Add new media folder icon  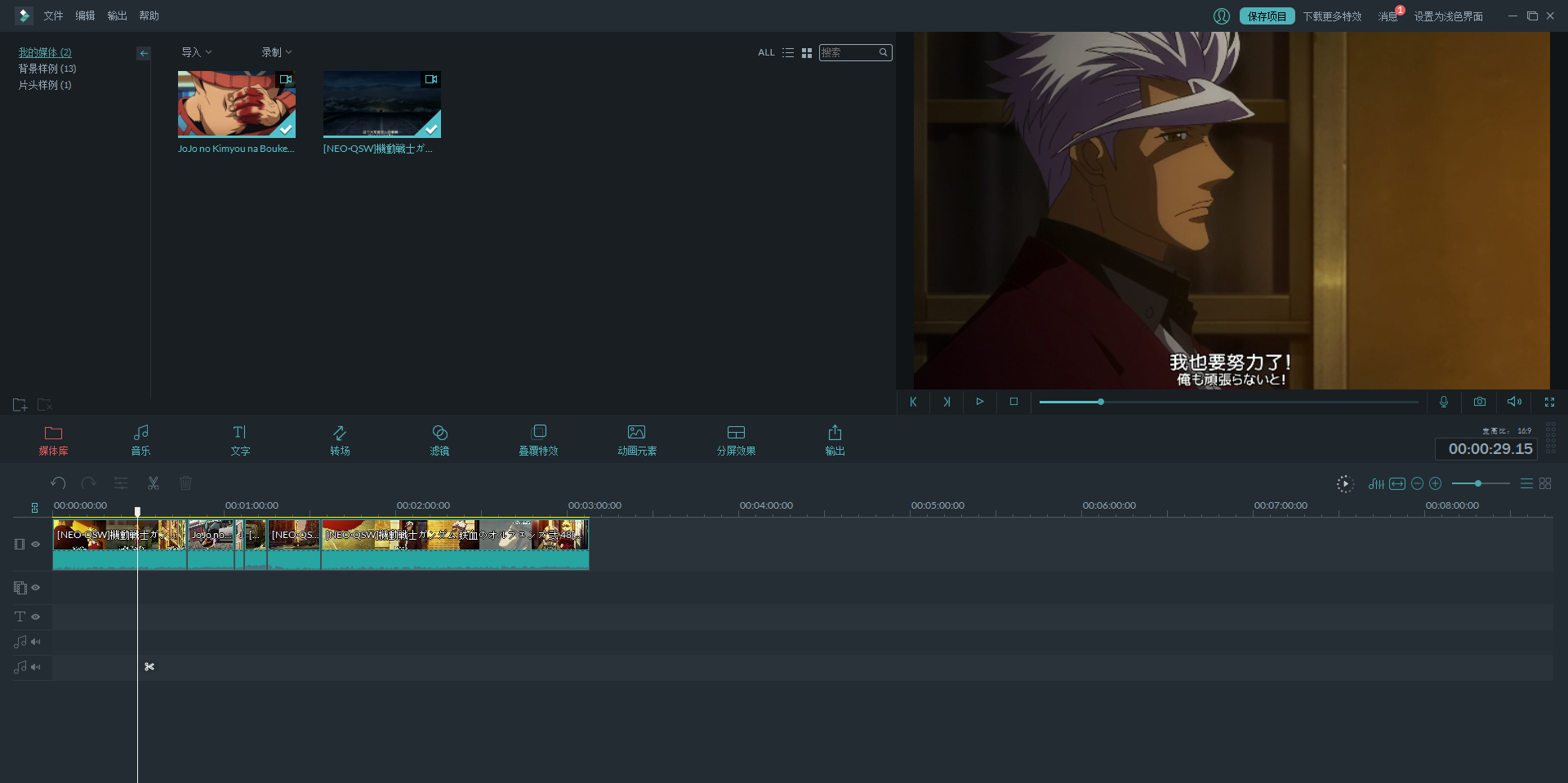pos(20,404)
